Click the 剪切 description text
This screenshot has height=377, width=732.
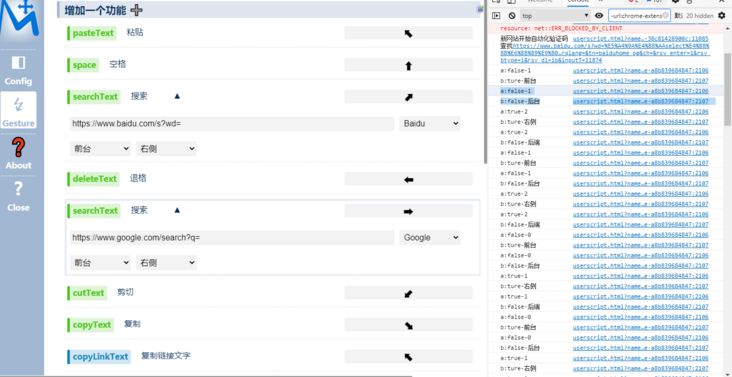coord(125,292)
